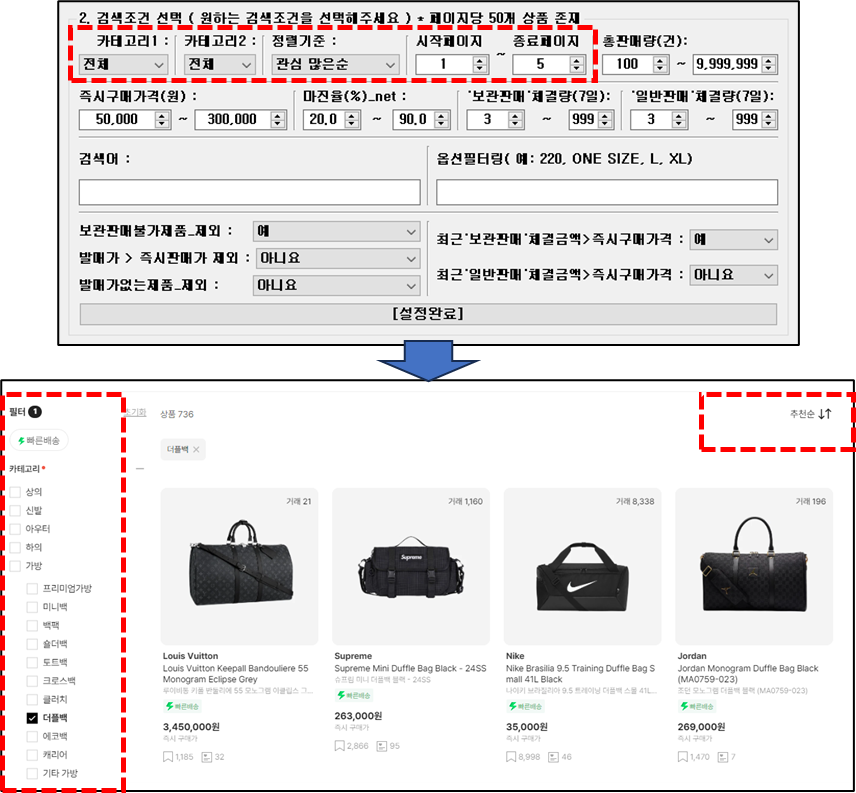Click the 시작페이지 spinner field
This screenshot has width=856, height=793.
coord(451,64)
